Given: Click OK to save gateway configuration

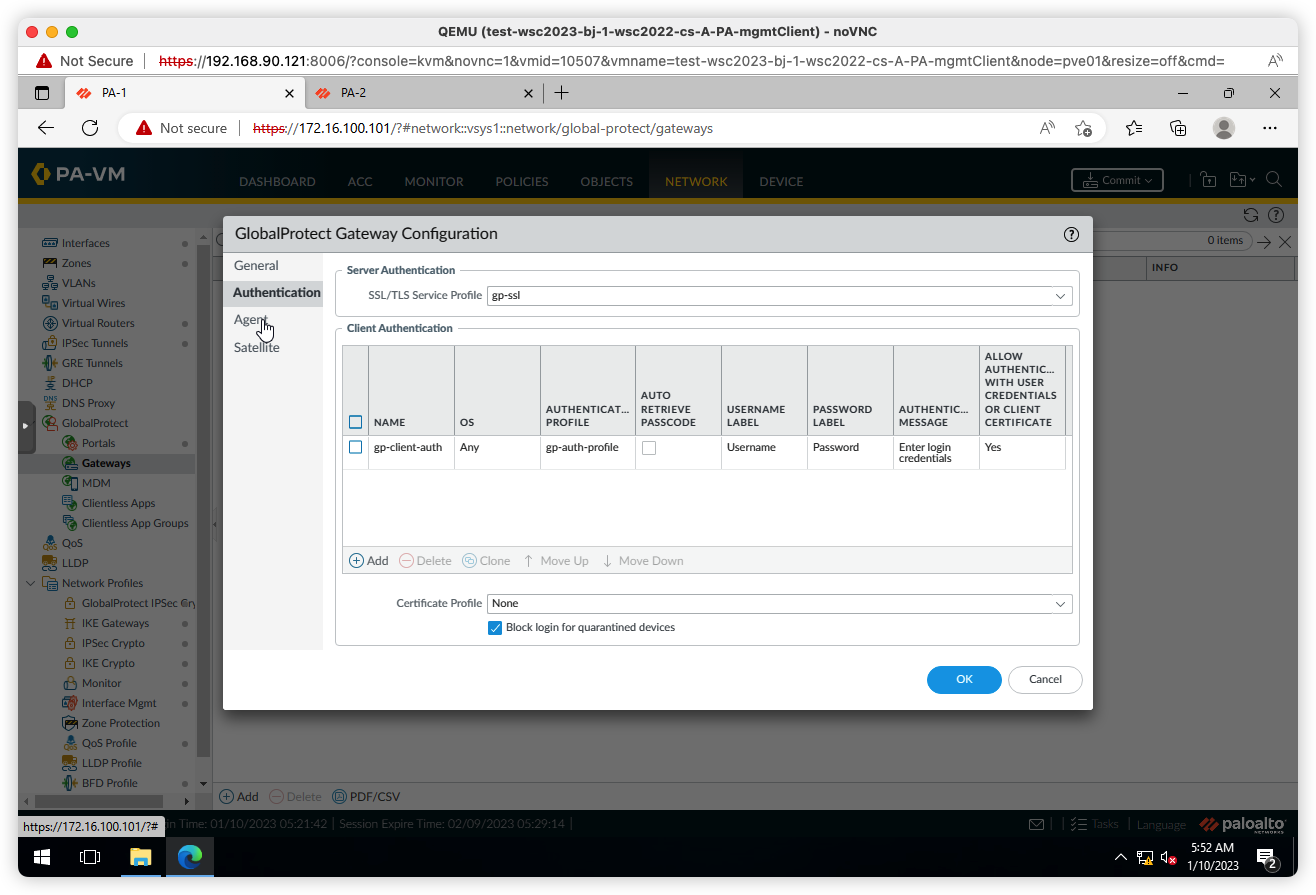Looking at the screenshot, I should (x=964, y=679).
